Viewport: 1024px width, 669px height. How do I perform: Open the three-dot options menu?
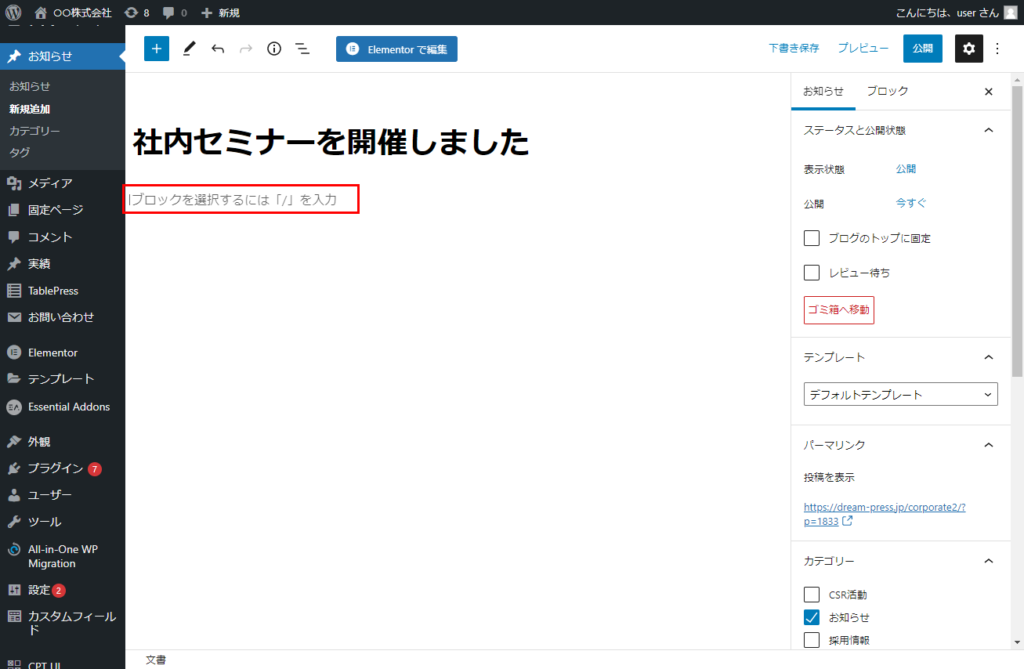996,48
